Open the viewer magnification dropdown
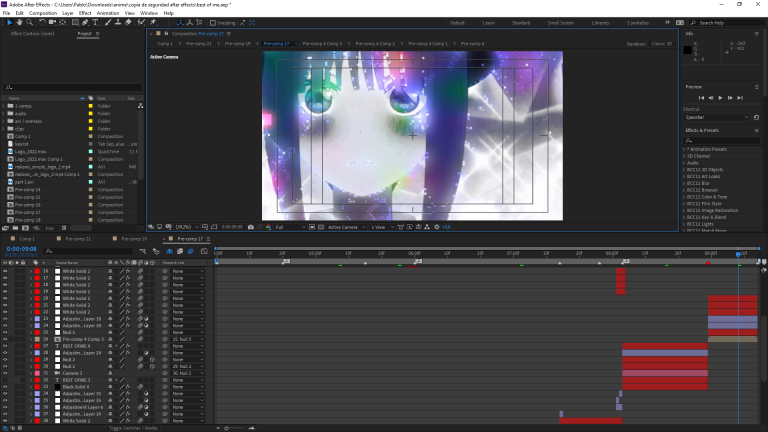Image resolution: width=768 pixels, height=432 pixels. click(187, 227)
